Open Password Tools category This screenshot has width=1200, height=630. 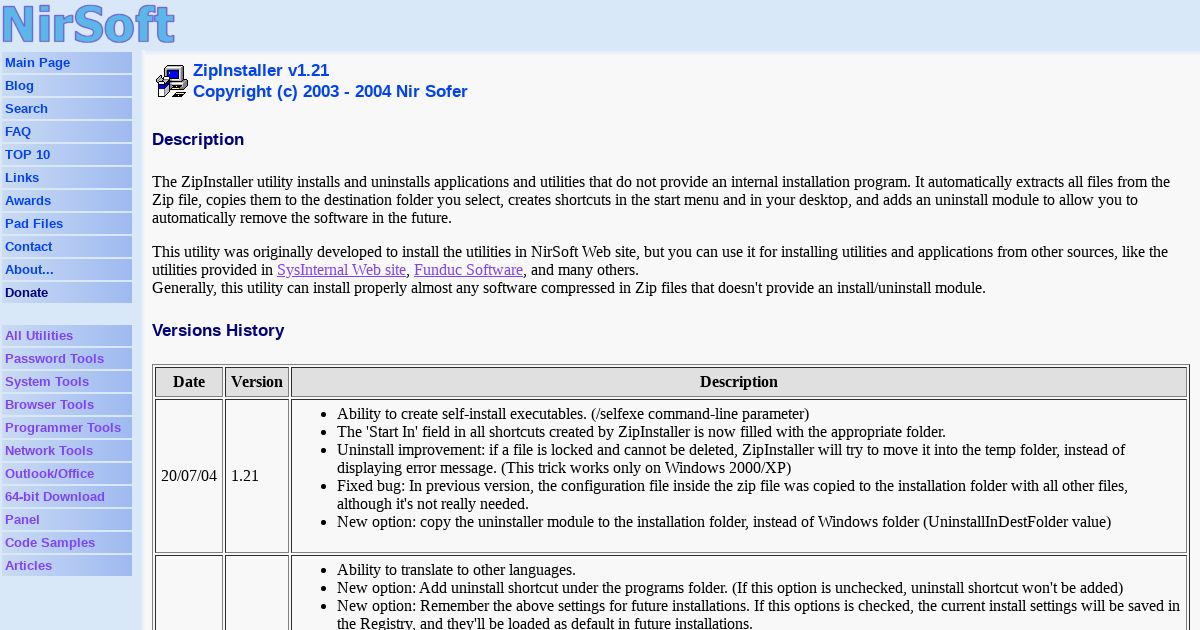pyautogui.click(x=67, y=359)
